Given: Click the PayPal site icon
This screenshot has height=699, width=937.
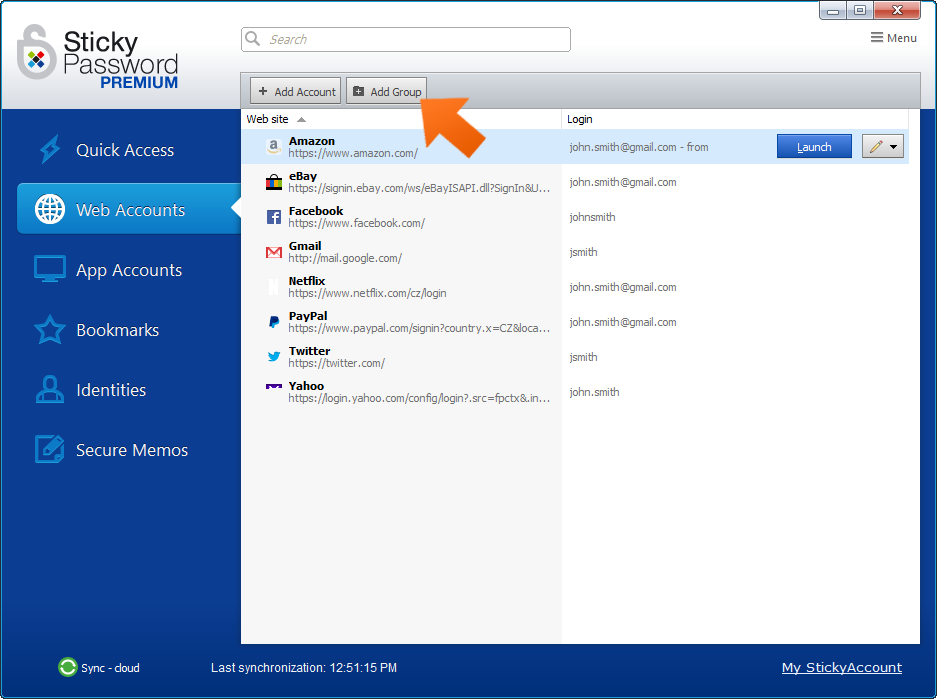Looking at the screenshot, I should coord(274,322).
